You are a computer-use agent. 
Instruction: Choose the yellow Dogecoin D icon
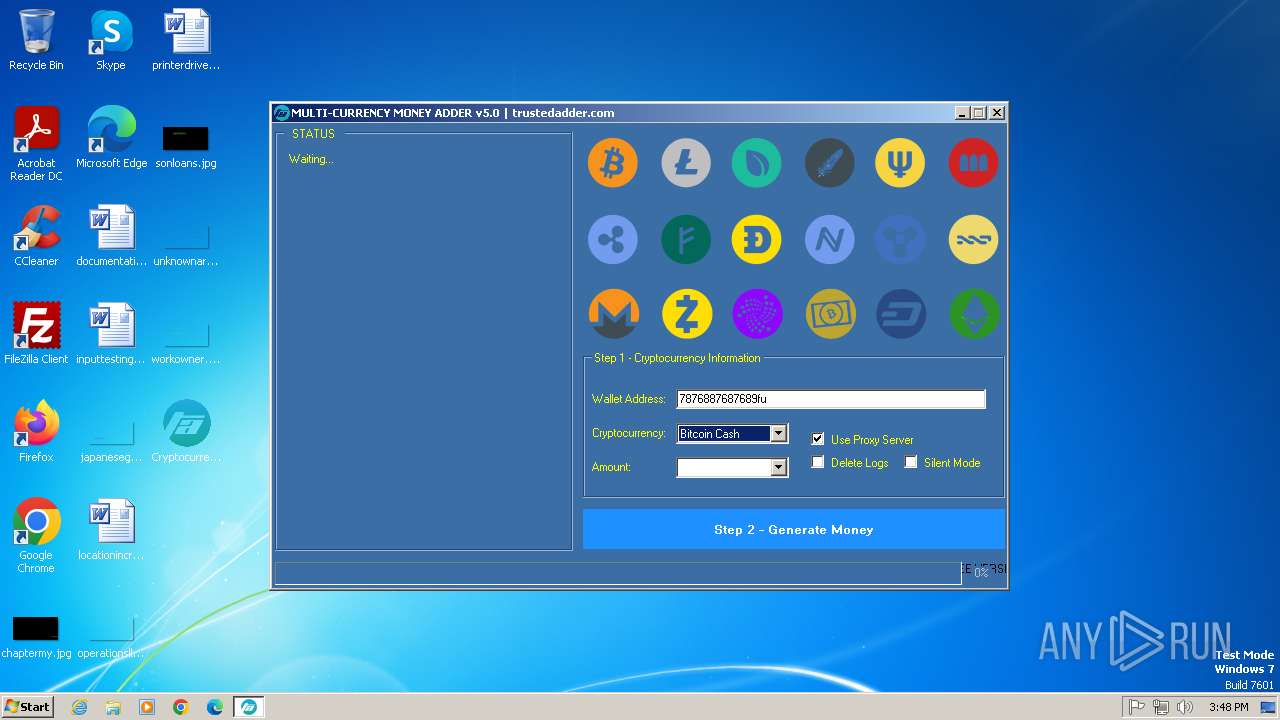tap(756, 239)
